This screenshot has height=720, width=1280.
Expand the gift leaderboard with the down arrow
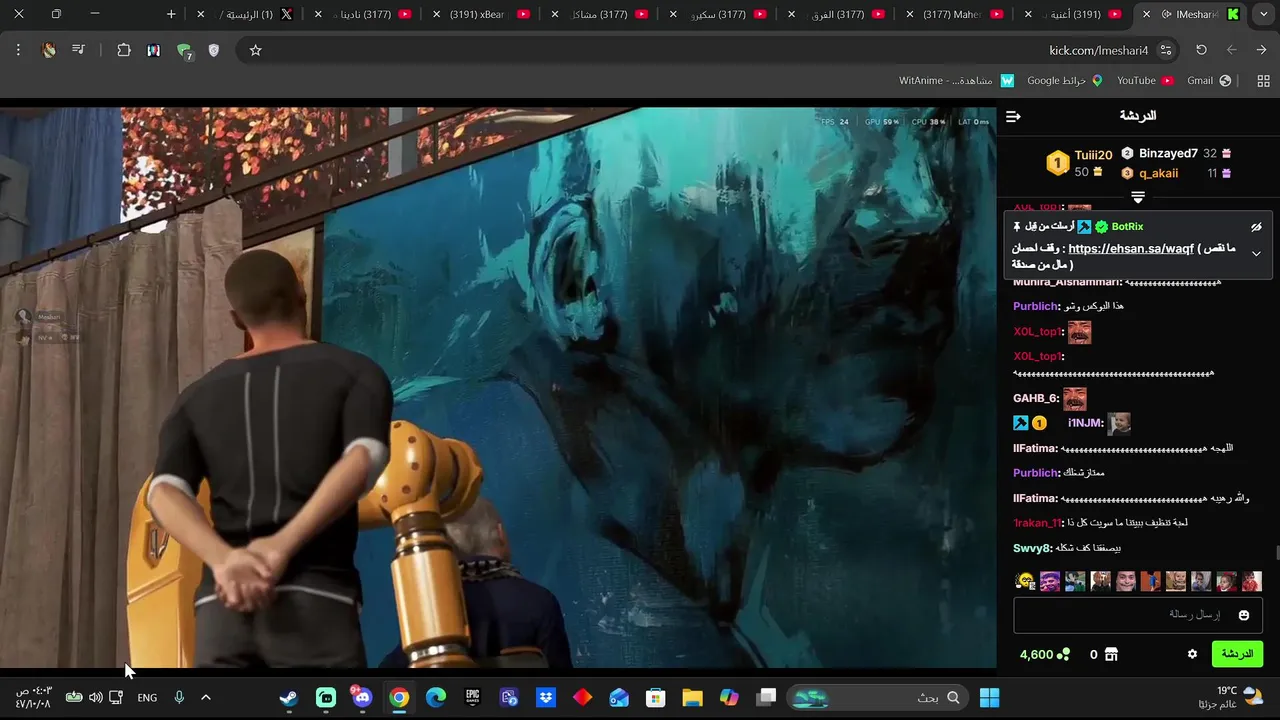(1138, 197)
